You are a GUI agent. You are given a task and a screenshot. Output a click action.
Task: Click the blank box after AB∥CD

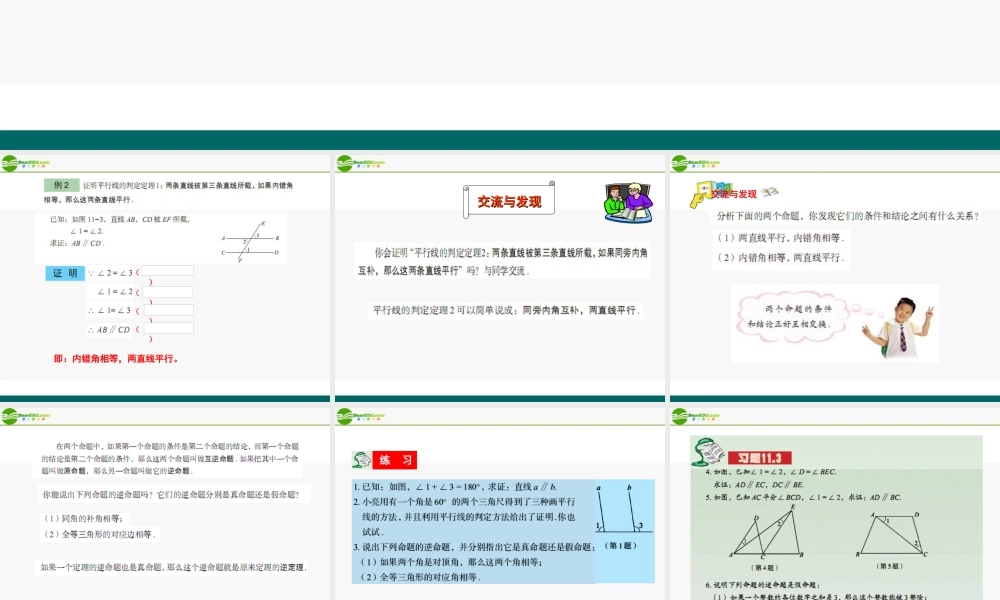click(x=169, y=328)
